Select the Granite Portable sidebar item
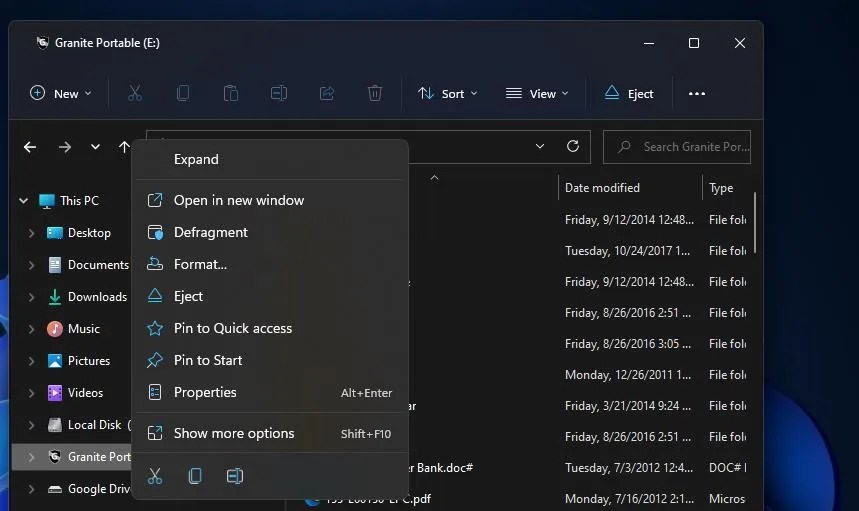This screenshot has width=859, height=511. pos(71,457)
